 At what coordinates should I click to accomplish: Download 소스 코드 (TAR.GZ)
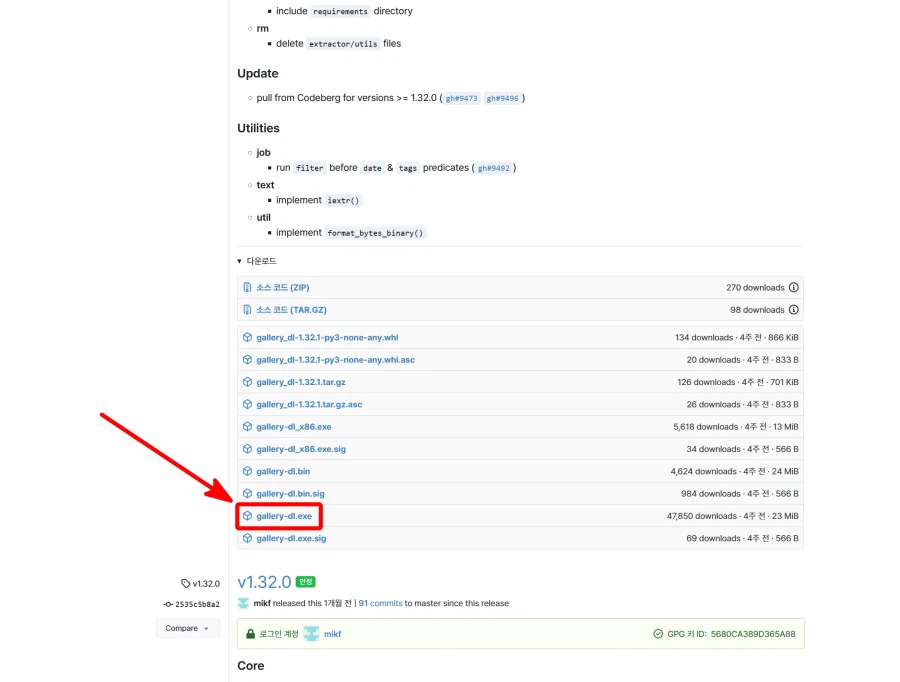pos(291,310)
